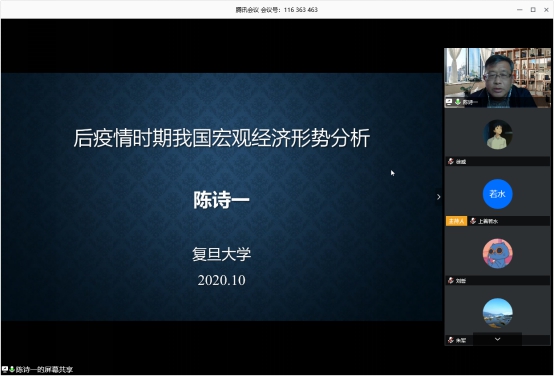The width and height of the screenshot is (554, 377).
Task: Click the muted microphone icon beside 刘辉
Action: pos(451,281)
